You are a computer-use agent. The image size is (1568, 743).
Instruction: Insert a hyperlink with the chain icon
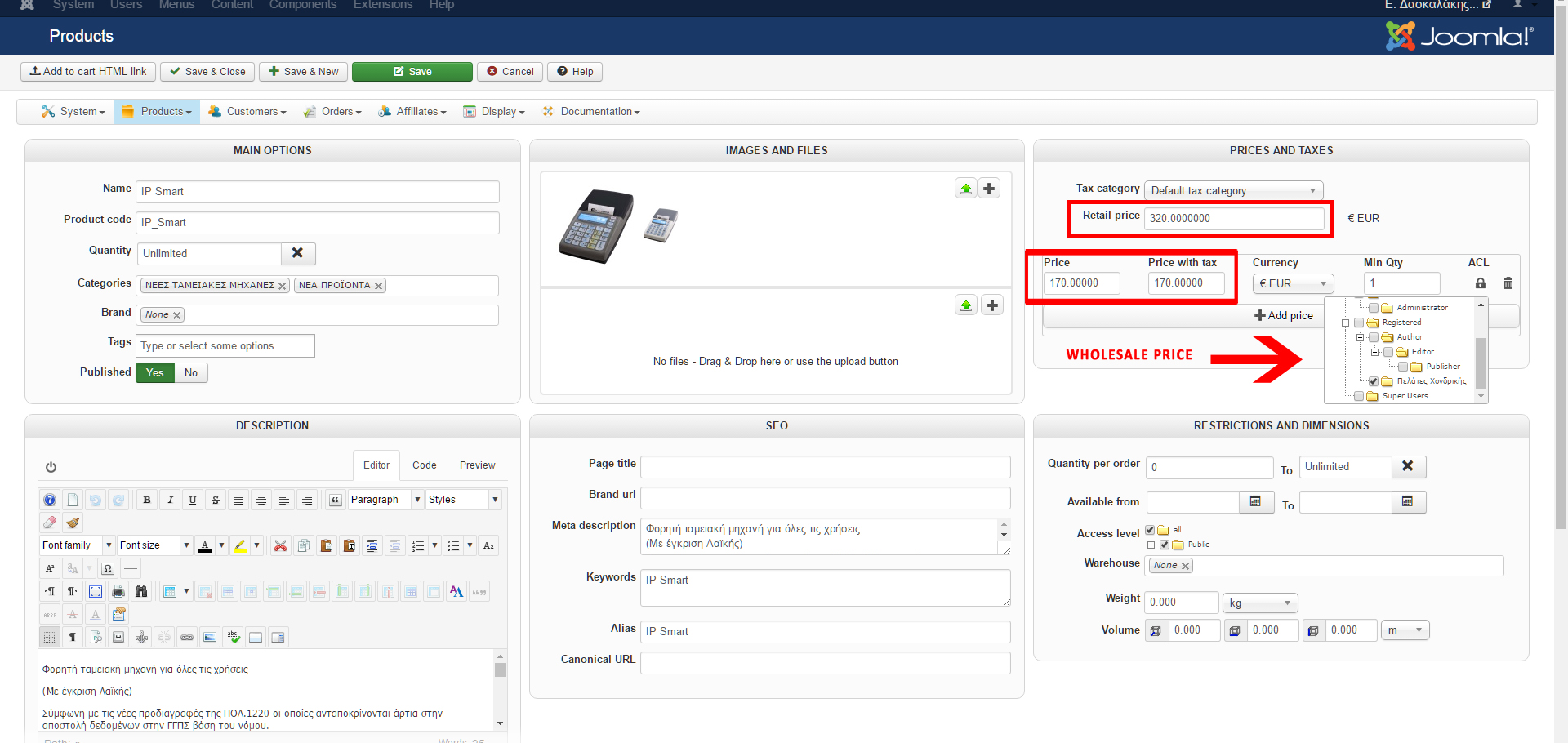[187, 637]
